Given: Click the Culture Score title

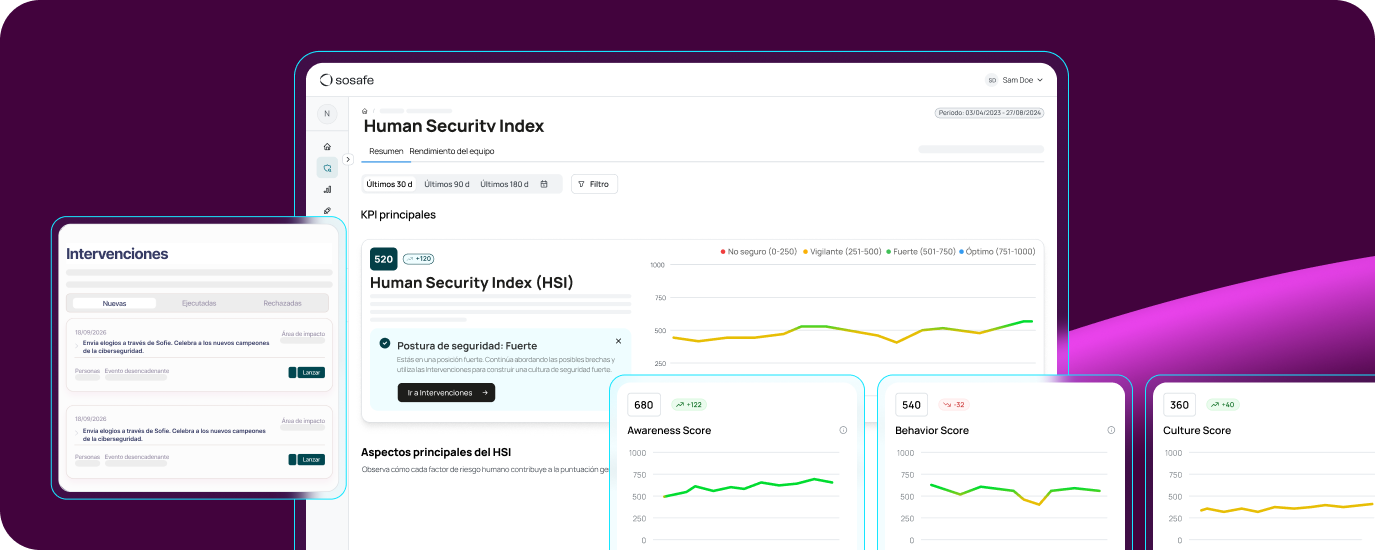Looking at the screenshot, I should (x=1197, y=431).
